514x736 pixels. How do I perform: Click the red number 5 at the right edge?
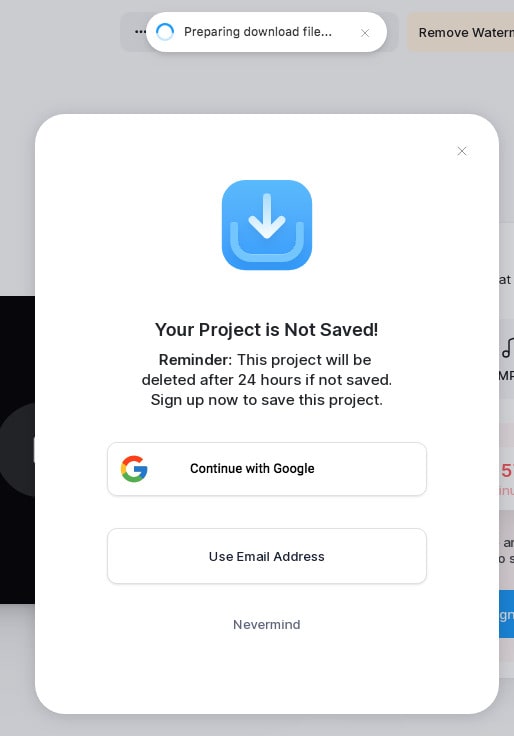(x=507, y=470)
